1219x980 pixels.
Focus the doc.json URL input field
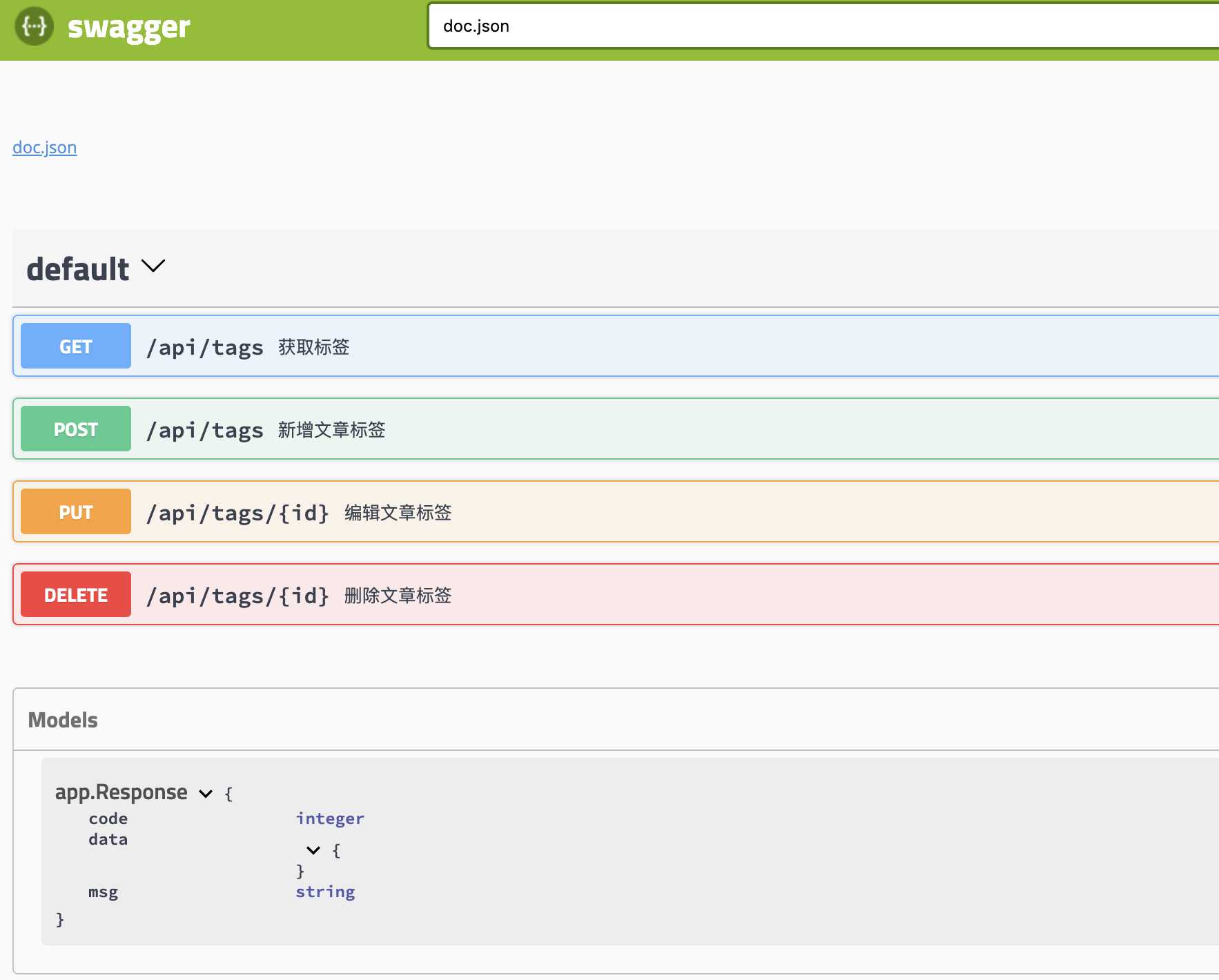click(x=823, y=26)
